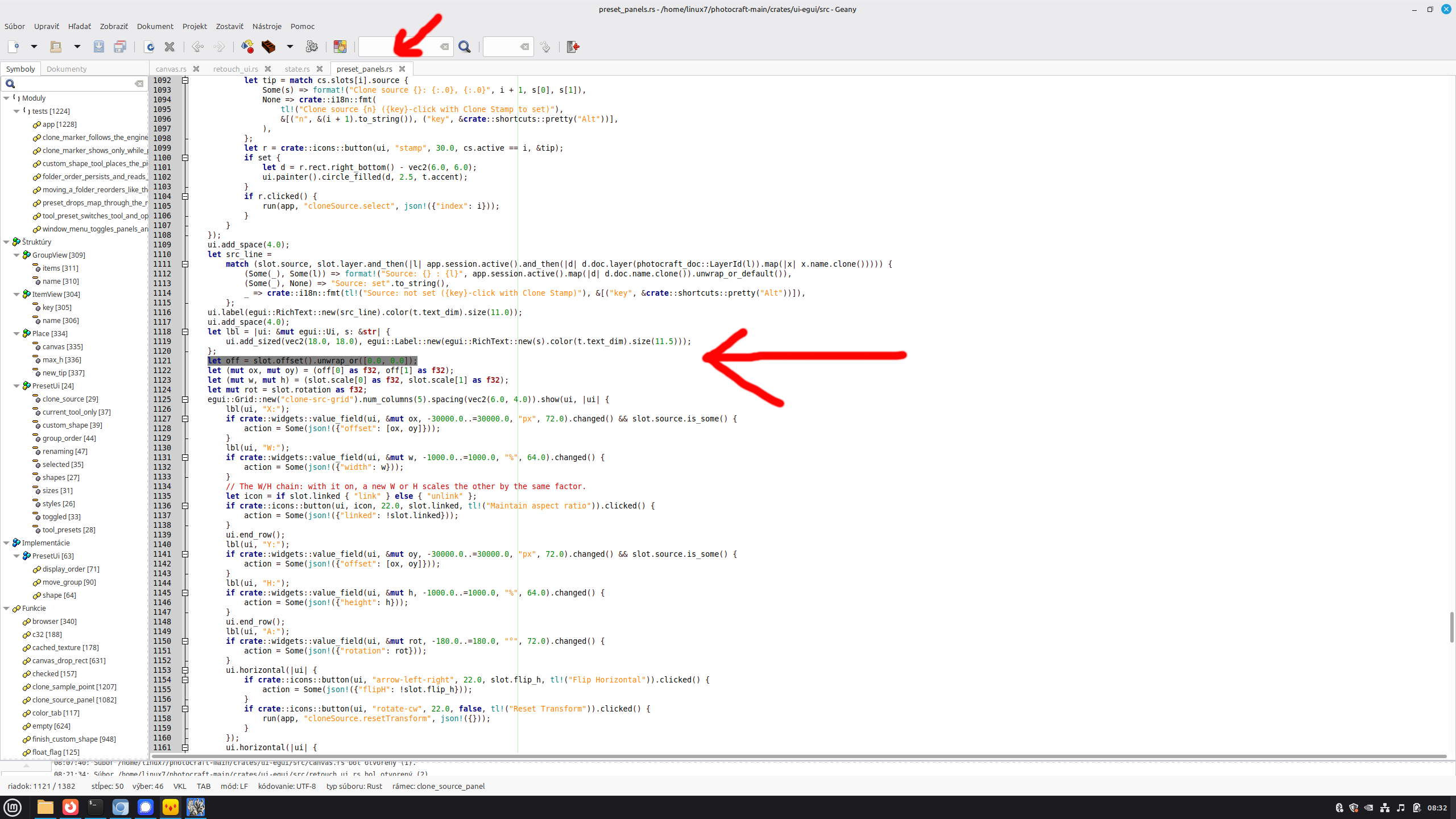This screenshot has height=819, width=1456.
Task: Save all open files from toolbar
Action: pos(120,47)
